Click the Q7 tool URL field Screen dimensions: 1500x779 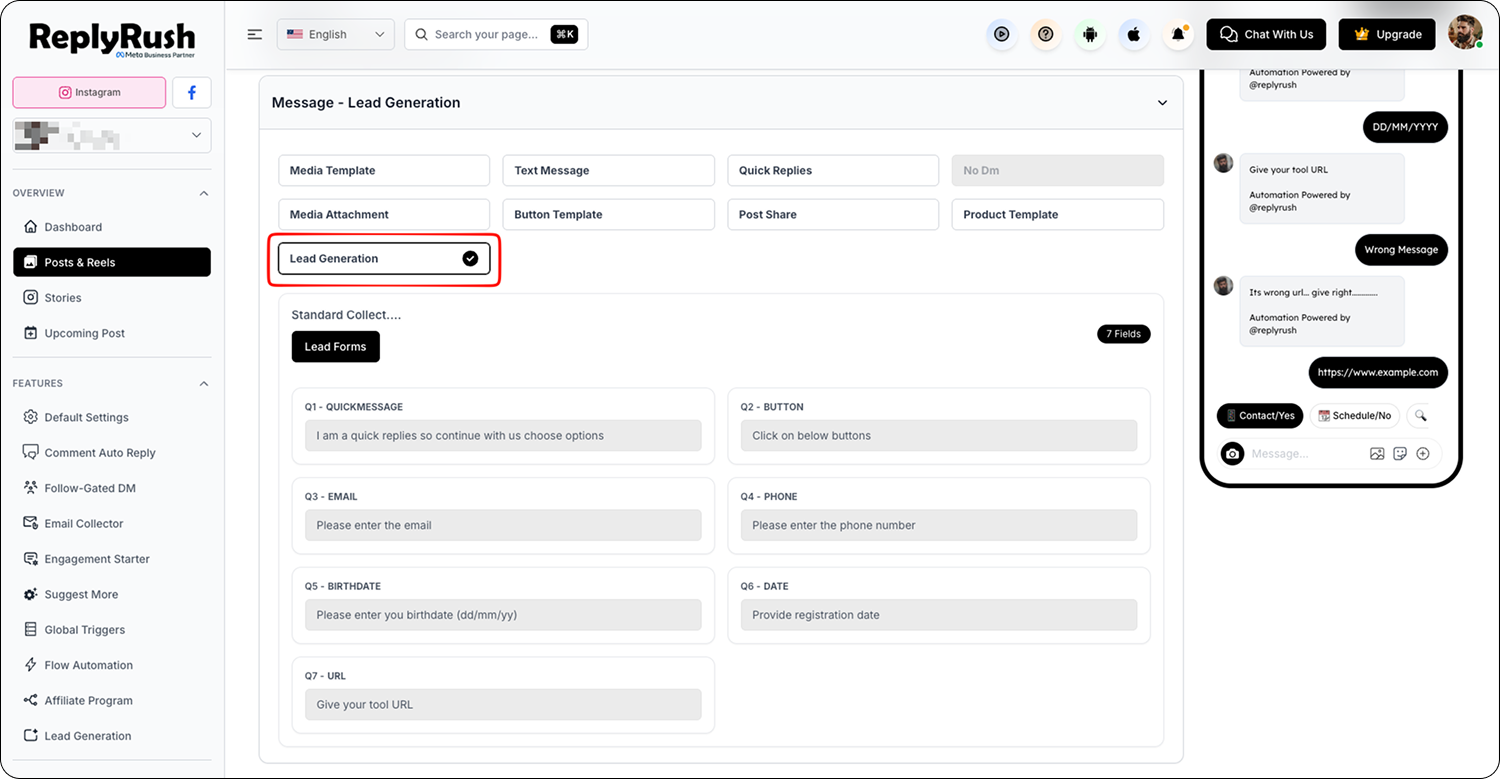[503, 704]
